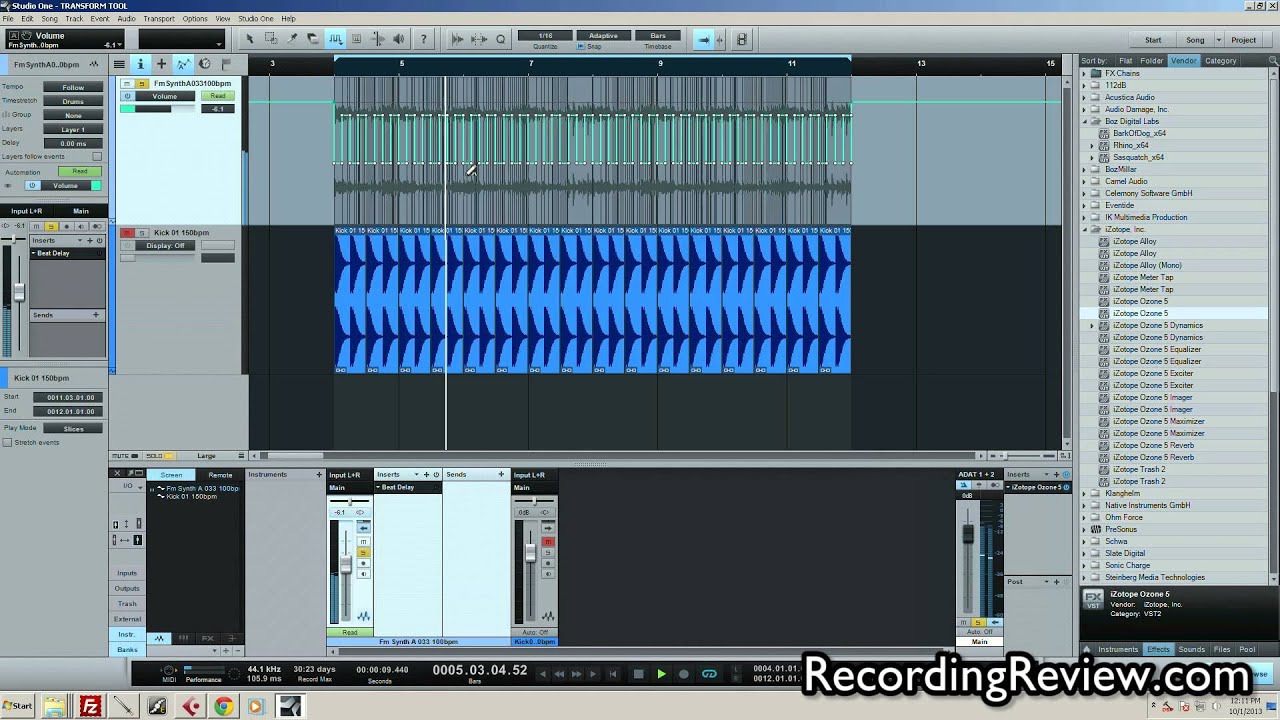Viewport: 1280px width, 720px height.
Task: Sort browser by Category tab
Action: tap(1221, 61)
